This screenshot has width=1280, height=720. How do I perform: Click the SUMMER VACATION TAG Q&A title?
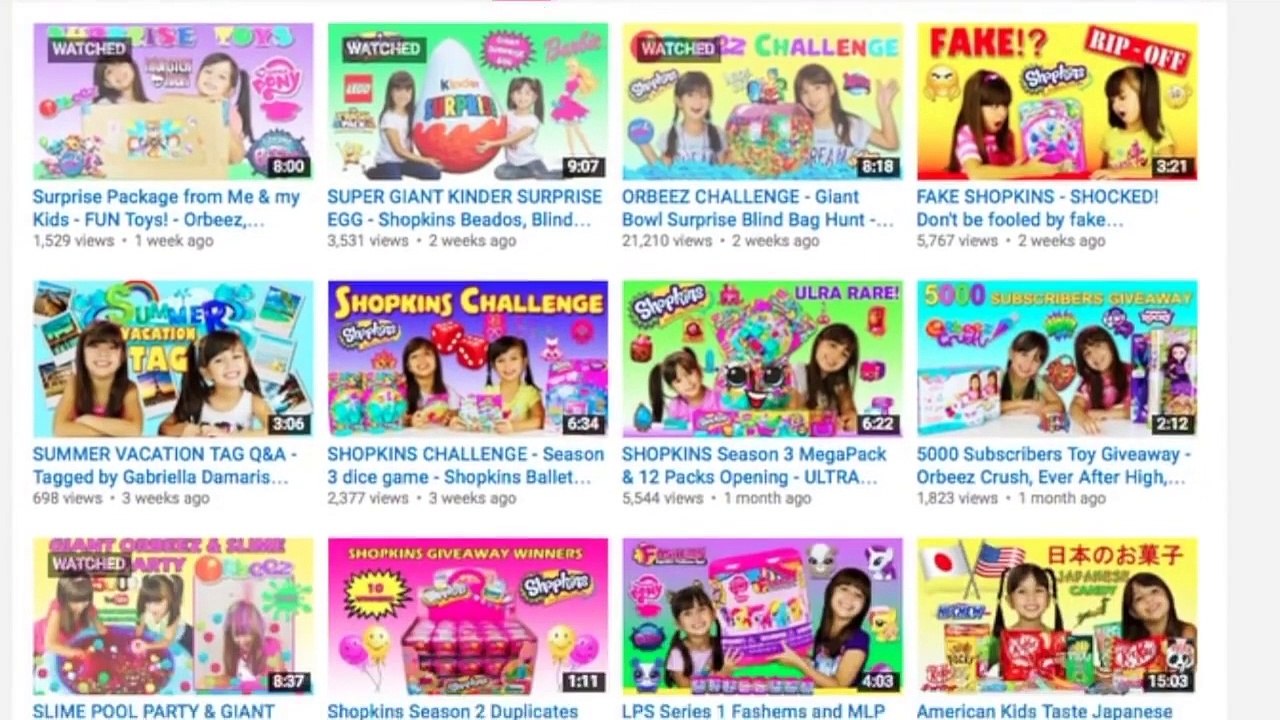point(165,466)
